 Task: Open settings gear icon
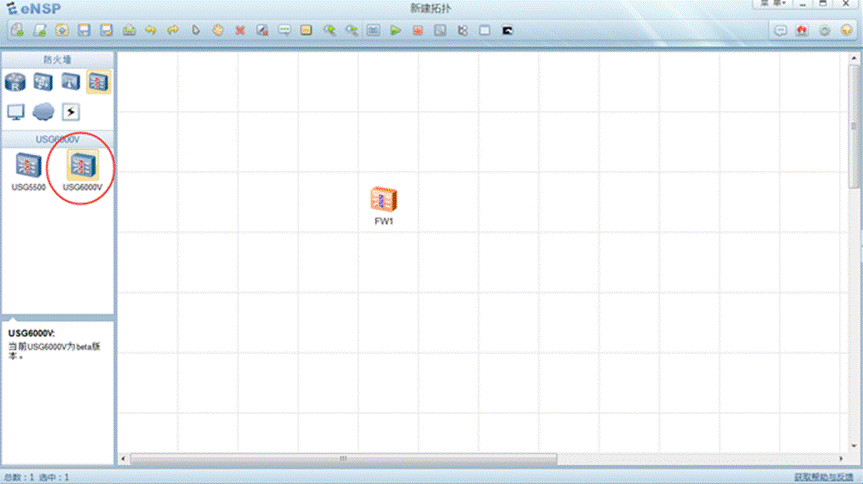tap(824, 30)
